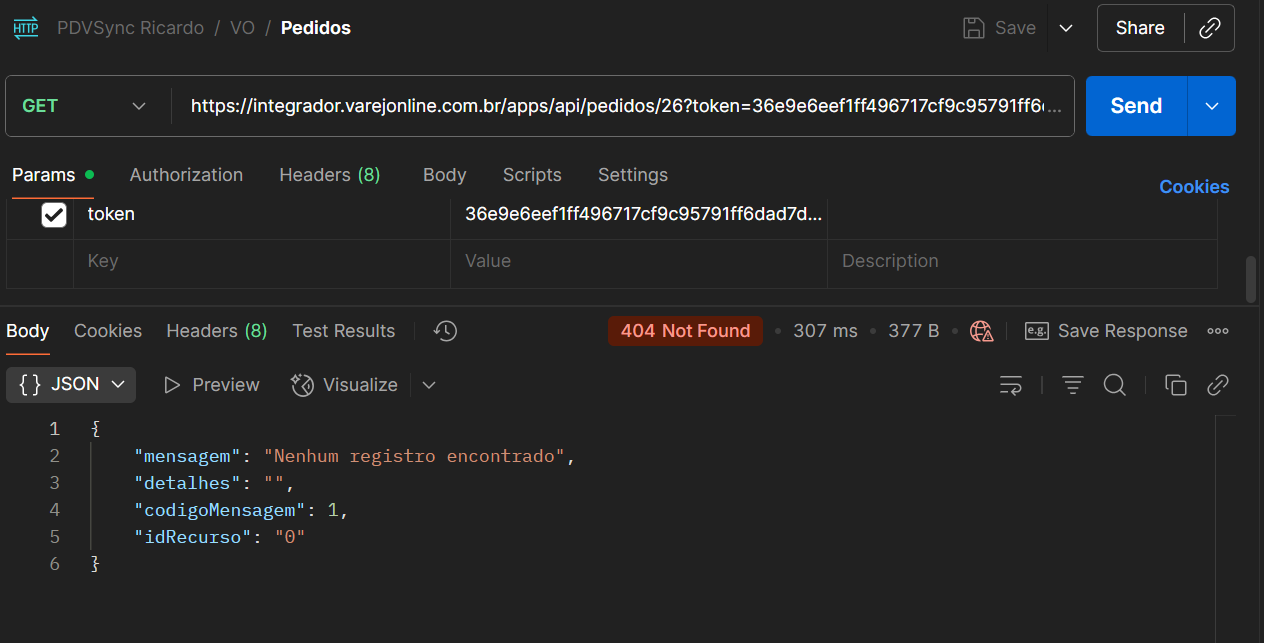Screen dimensions: 1264x643
Task: Expand the Save options dropdown
Action: pos(1066,28)
